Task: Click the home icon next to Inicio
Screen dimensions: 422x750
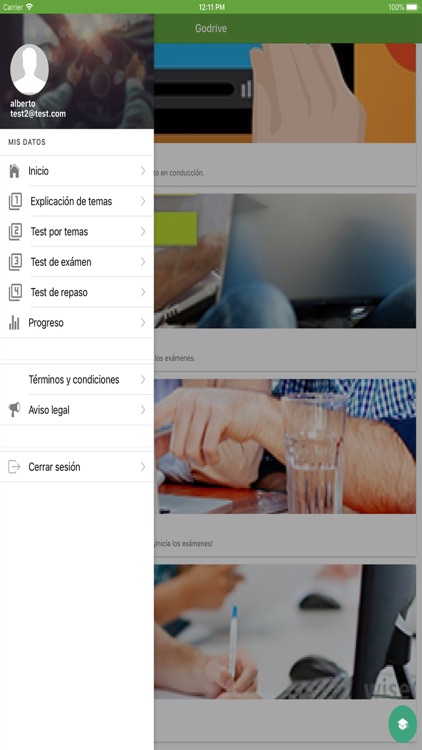Action: pos(14,171)
